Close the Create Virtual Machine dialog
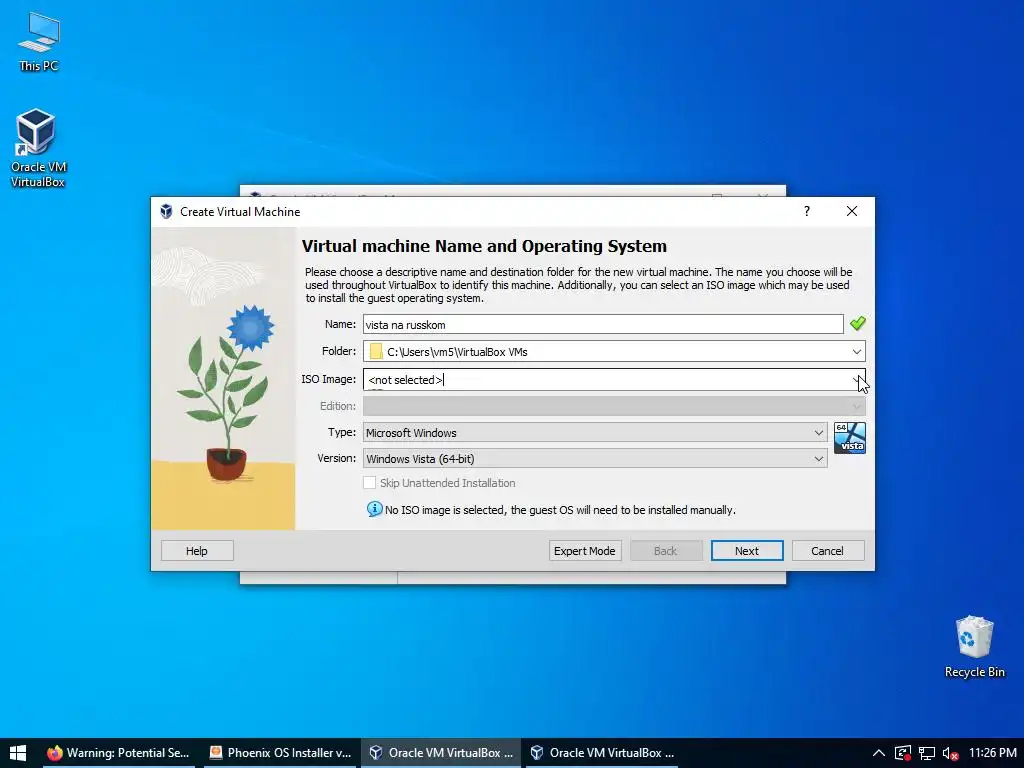The height and width of the screenshot is (768, 1024). click(x=852, y=211)
